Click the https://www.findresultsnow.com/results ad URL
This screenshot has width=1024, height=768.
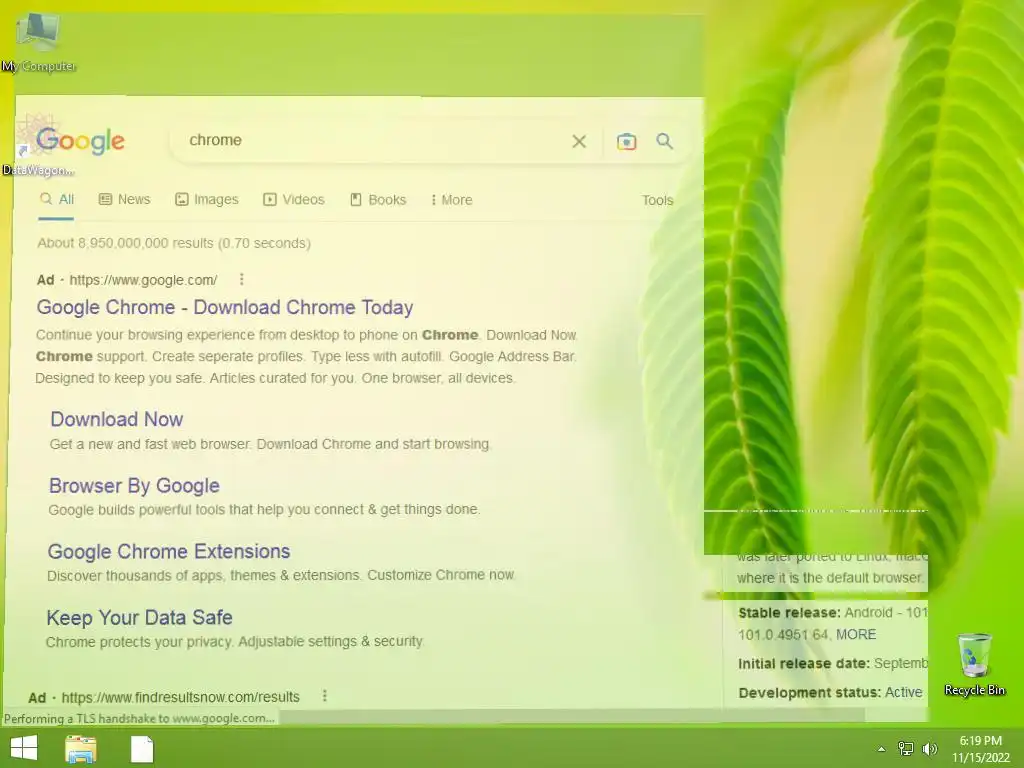(x=180, y=697)
